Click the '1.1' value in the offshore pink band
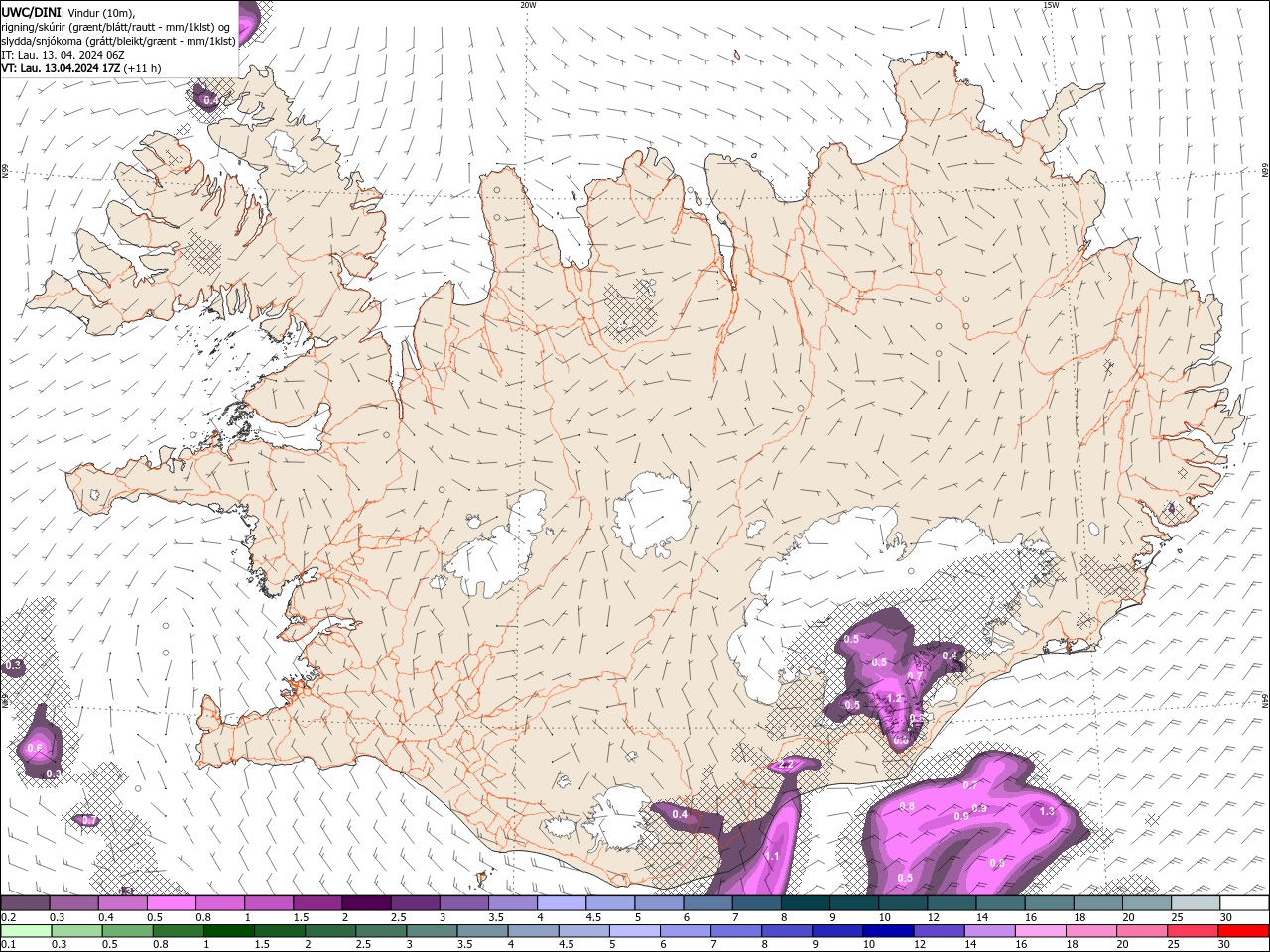 tap(772, 856)
